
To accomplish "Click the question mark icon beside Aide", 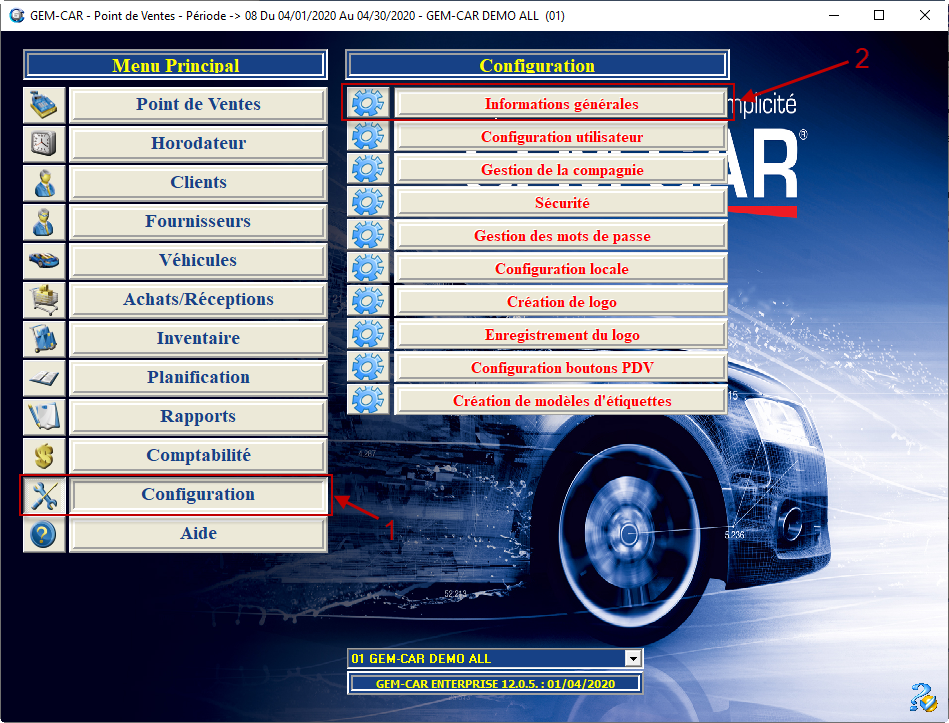I will click(44, 534).
